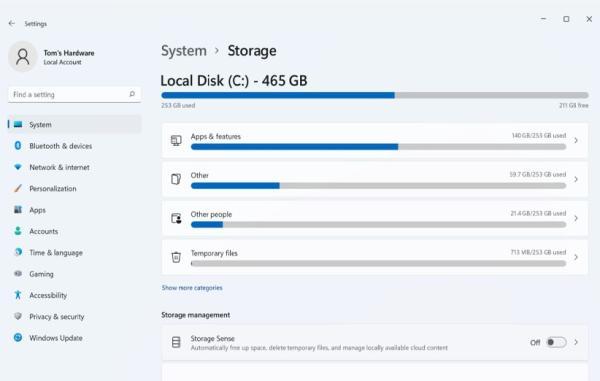Screen dimensions: 600x381
Task: Click the Local Account label
Action: (x=62, y=62)
